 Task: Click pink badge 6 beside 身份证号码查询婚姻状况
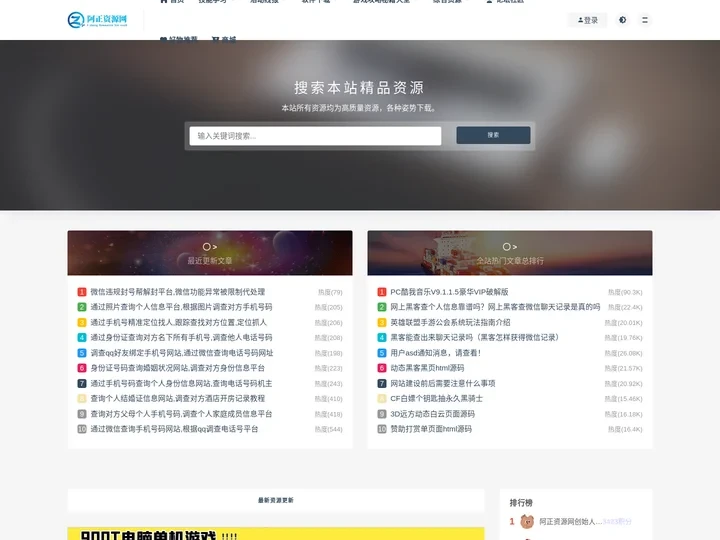[82, 368]
